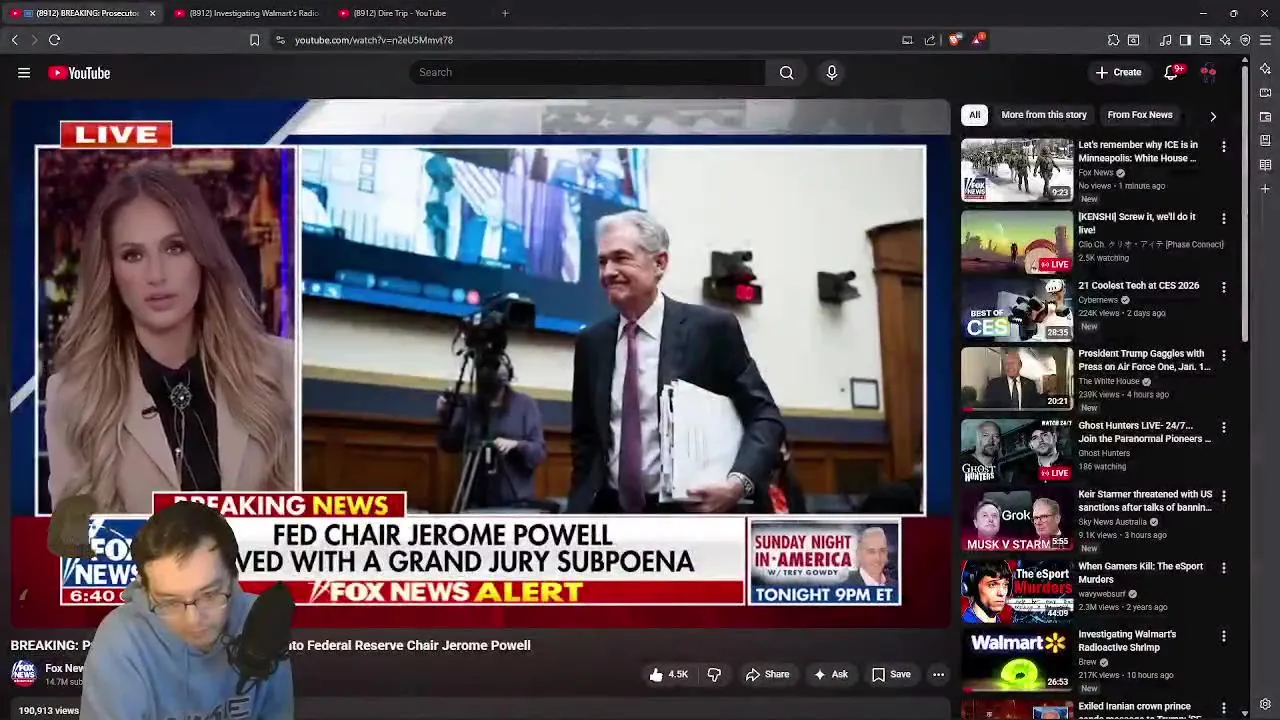Select the More from this story chip
Image resolution: width=1280 pixels, height=720 pixels.
(x=1043, y=115)
